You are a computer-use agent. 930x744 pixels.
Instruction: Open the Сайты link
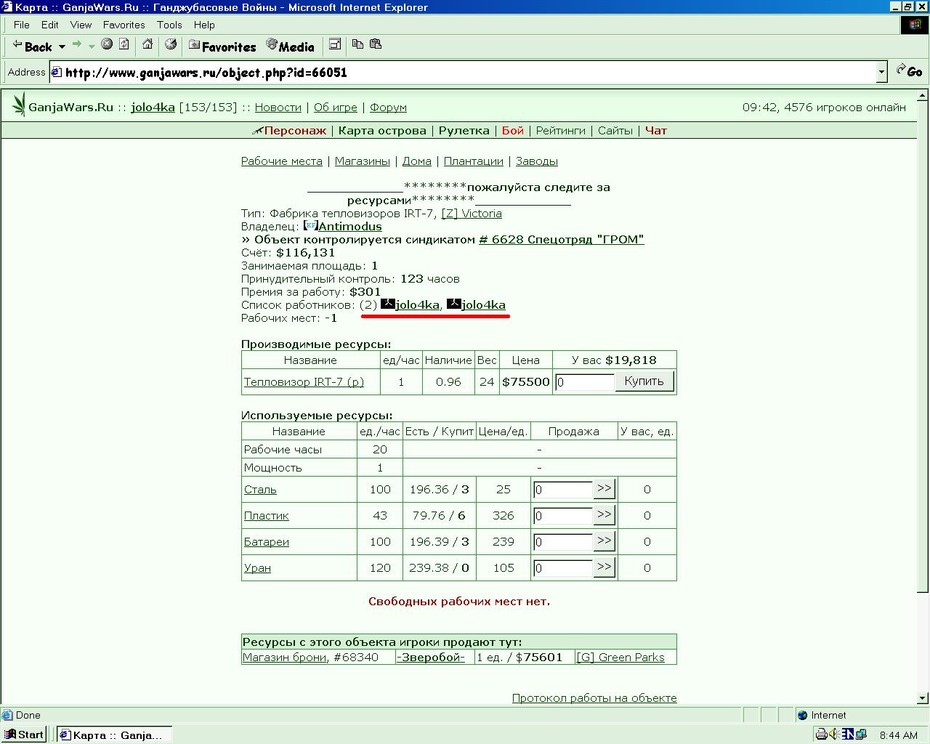(x=615, y=131)
